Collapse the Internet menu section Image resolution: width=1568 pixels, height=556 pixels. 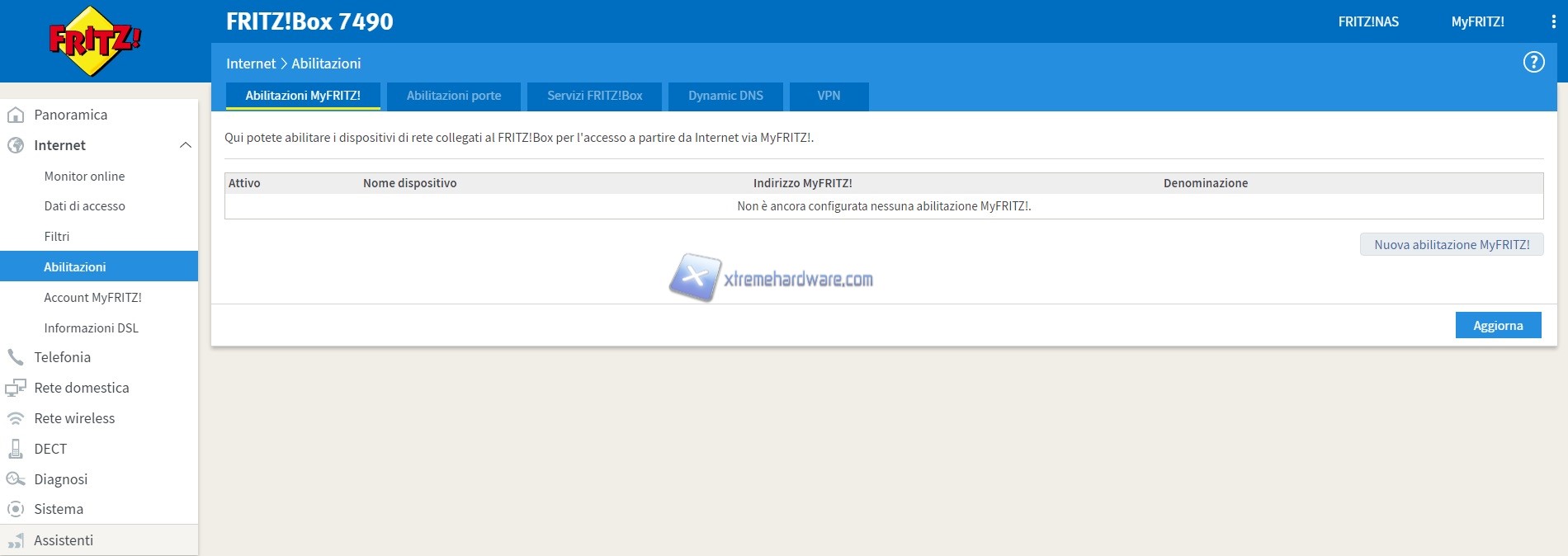click(x=186, y=145)
